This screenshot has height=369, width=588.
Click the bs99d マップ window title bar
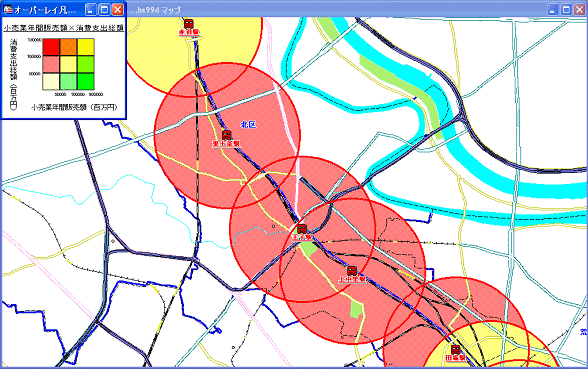point(338,10)
